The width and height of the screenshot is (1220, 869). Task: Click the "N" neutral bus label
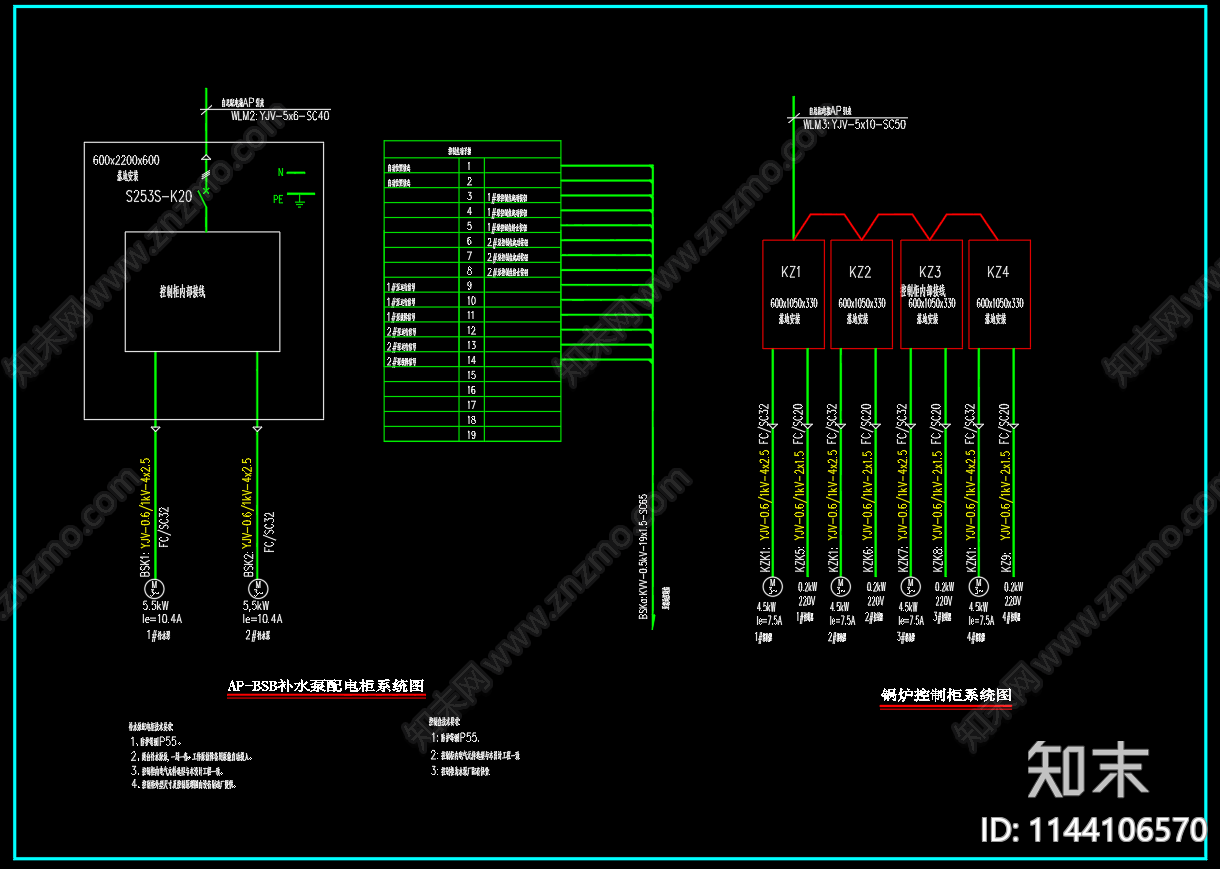(280, 172)
